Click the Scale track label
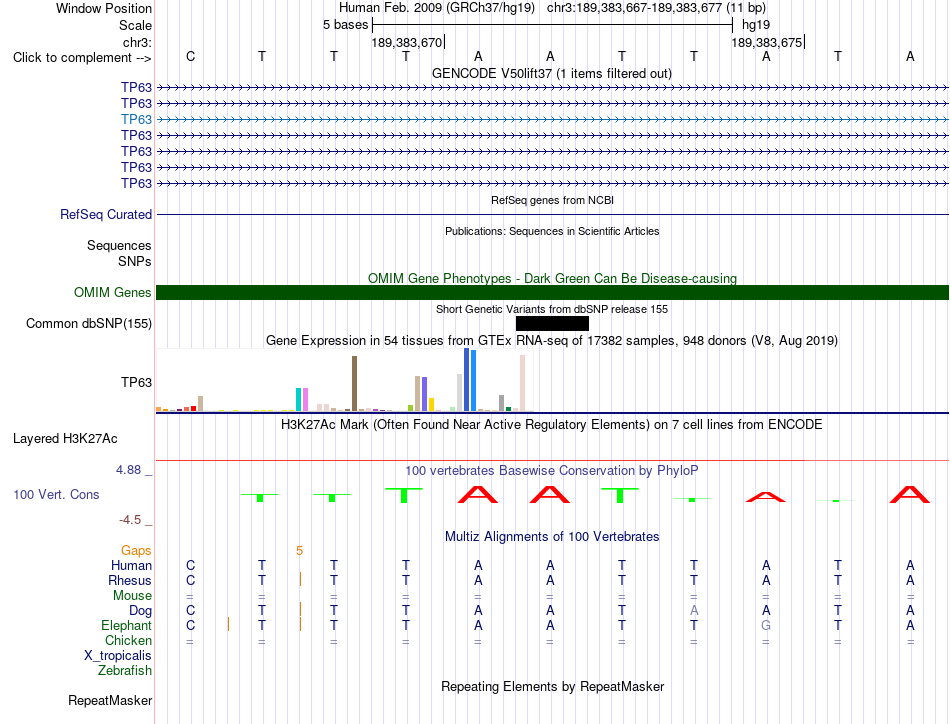 pyautogui.click(x=135, y=25)
